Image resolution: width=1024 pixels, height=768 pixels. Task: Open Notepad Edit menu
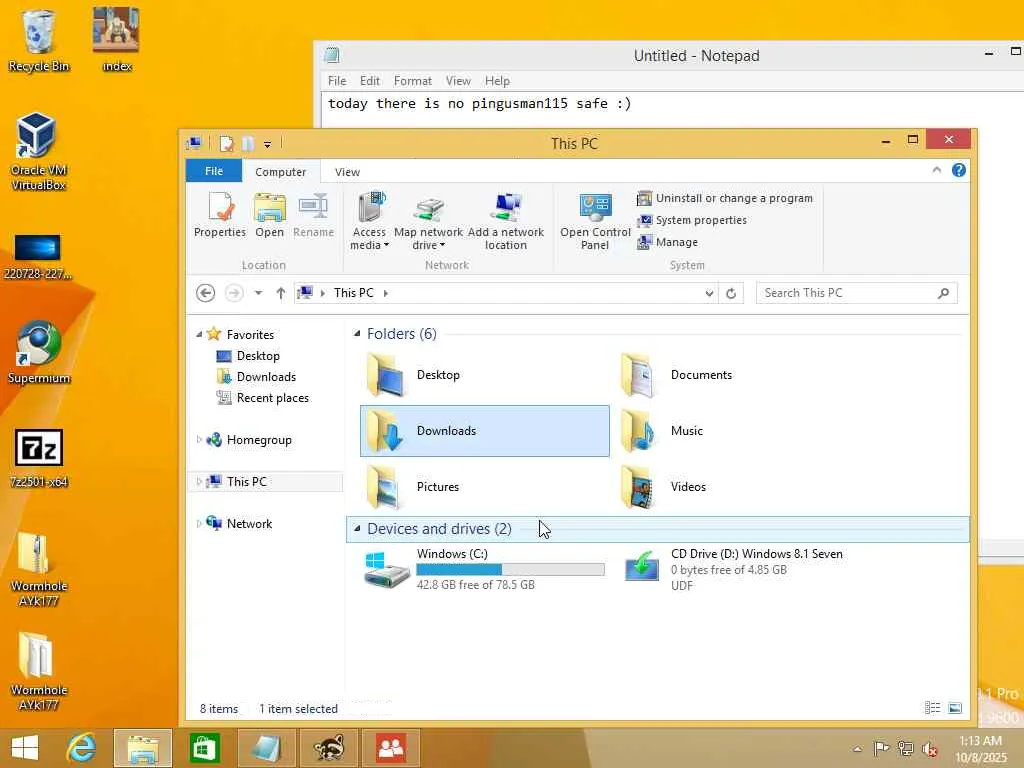(x=370, y=81)
